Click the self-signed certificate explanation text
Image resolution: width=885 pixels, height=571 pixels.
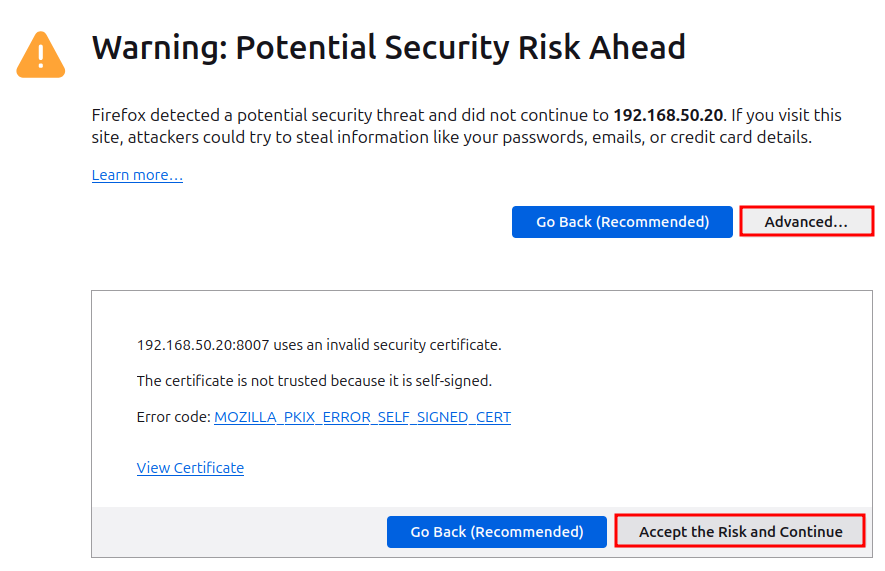coord(314,381)
